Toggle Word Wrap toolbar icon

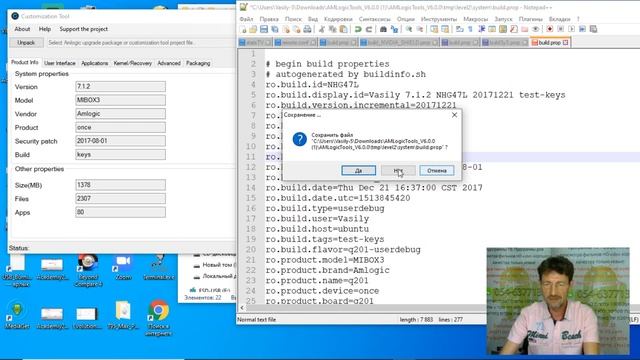tap(460, 29)
